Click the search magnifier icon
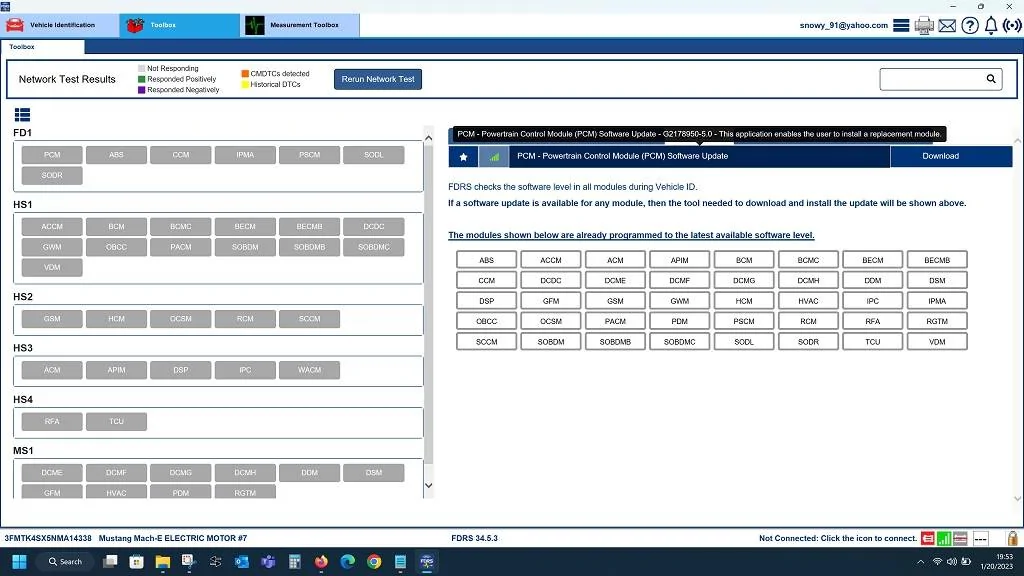The width and height of the screenshot is (1024, 576). pos(991,79)
